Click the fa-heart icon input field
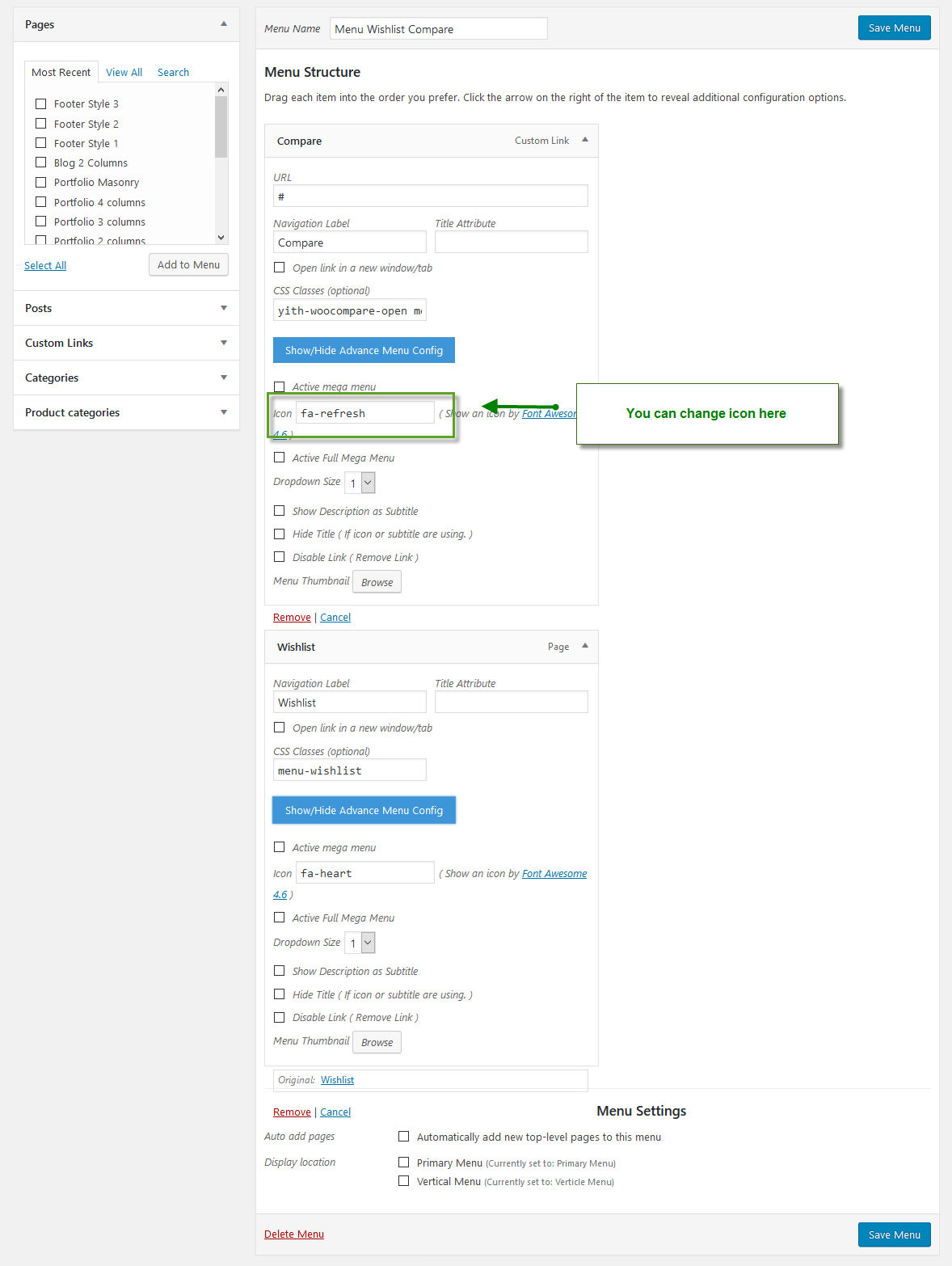Screen dimensions: 952x1266 coord(365,873)
